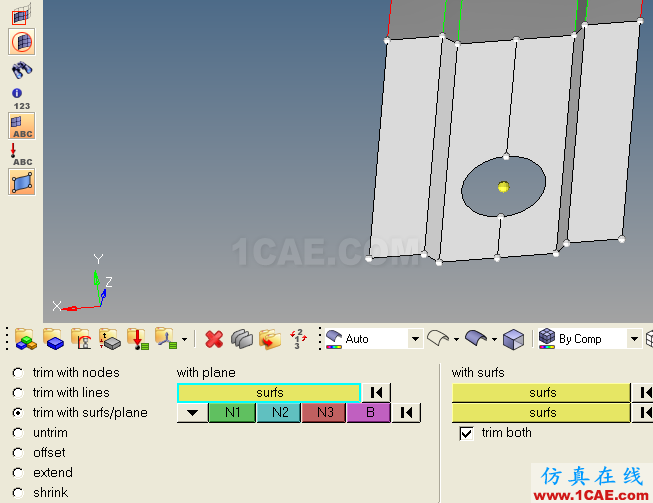Choose the extend radio option

pos(18,473)
